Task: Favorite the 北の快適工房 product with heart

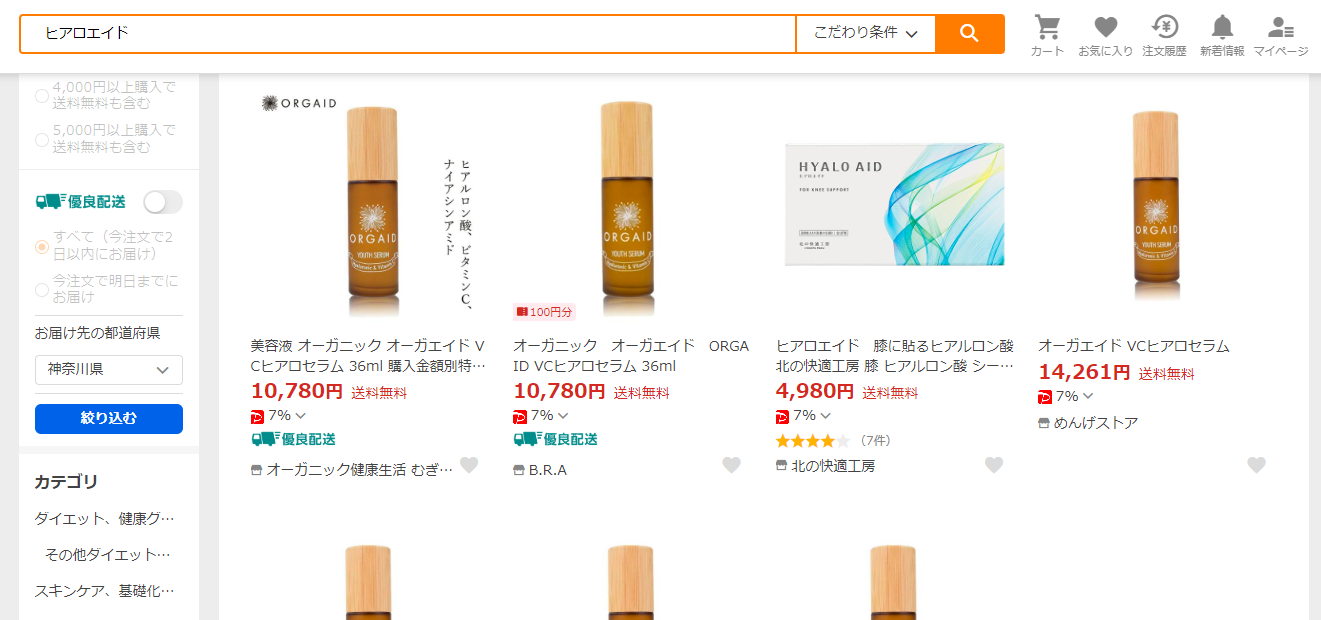Action: pos(994,465)
